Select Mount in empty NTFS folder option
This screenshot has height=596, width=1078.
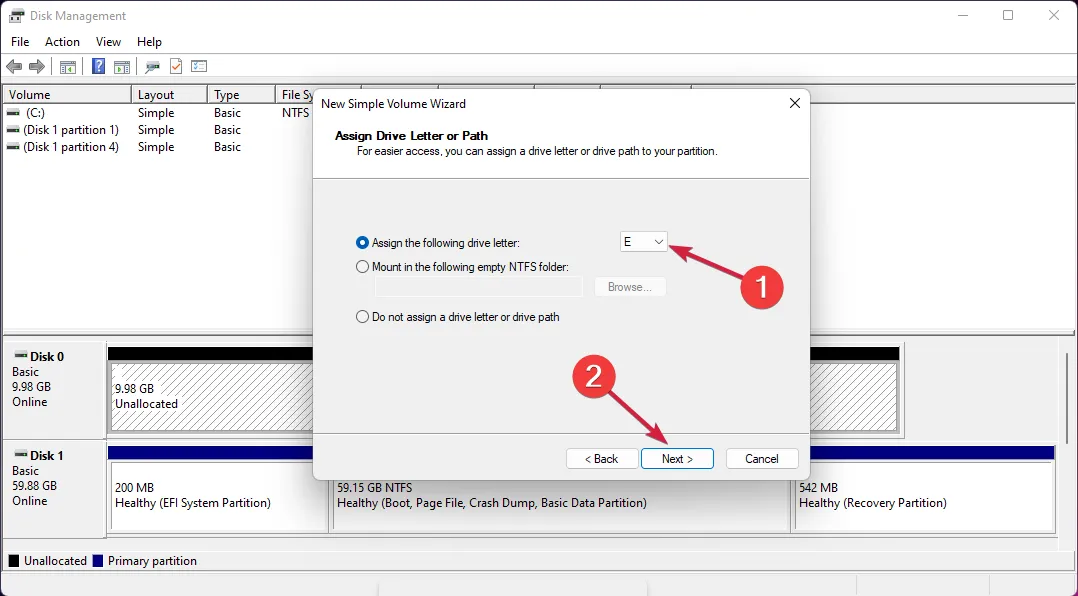pyautogui.click(x=362, y=267)
